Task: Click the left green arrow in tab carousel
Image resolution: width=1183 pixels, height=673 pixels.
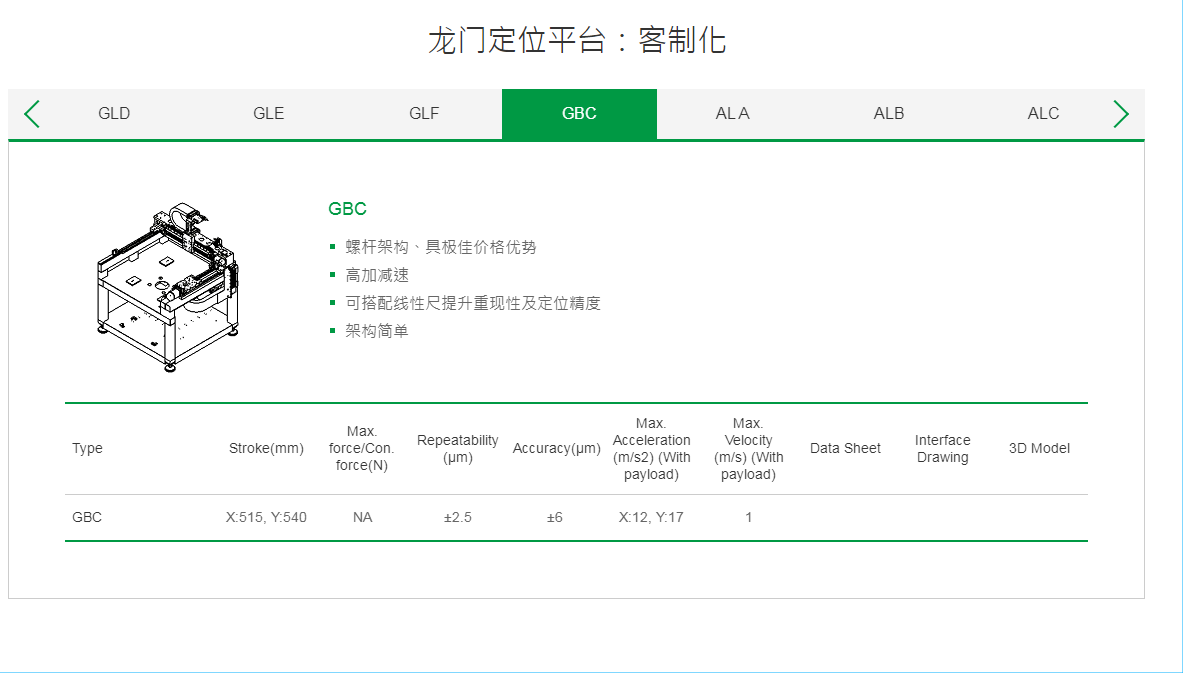Action: click(32, 114)
